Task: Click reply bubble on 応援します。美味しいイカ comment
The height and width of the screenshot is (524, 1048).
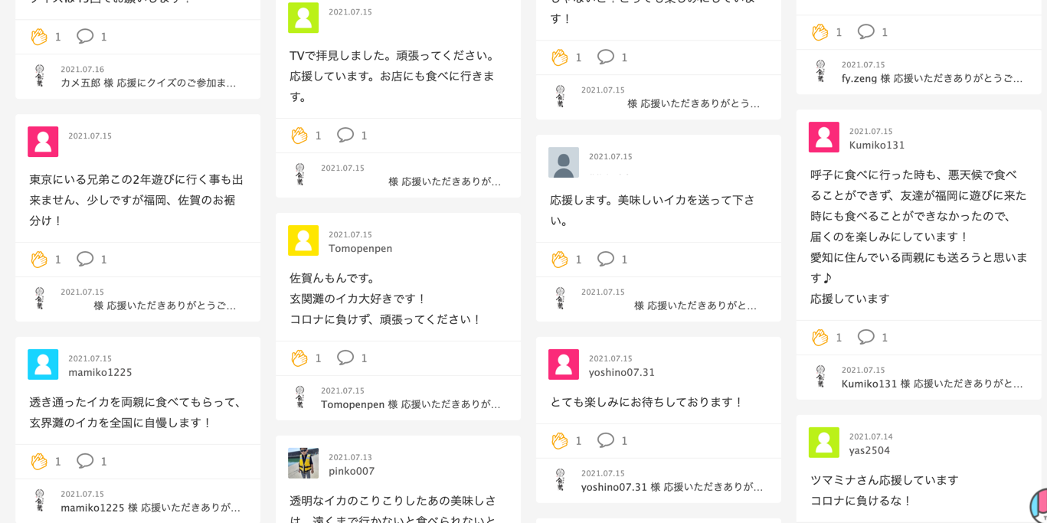Action: pos(606,259)
